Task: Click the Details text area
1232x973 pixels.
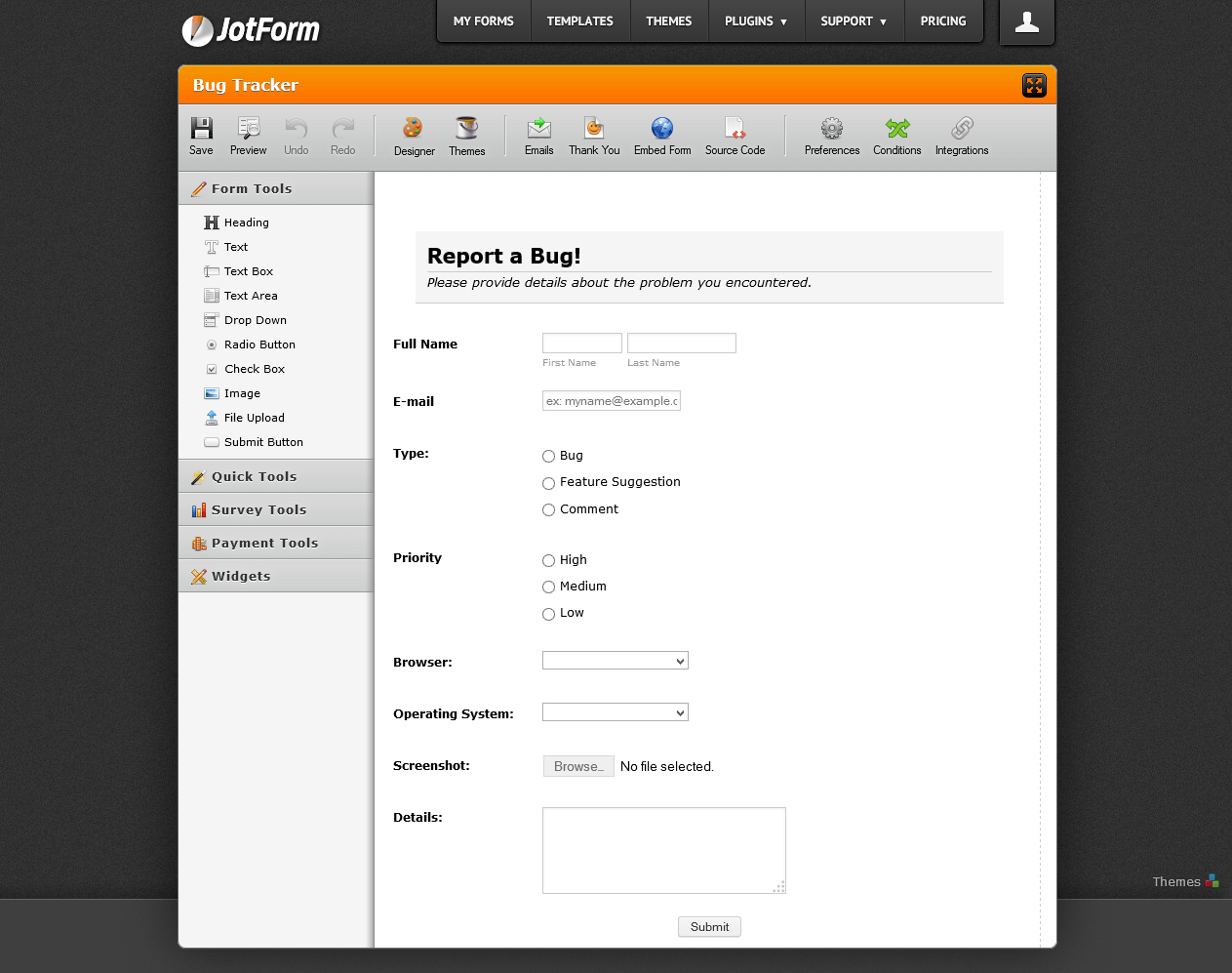Action: [663, 850]
